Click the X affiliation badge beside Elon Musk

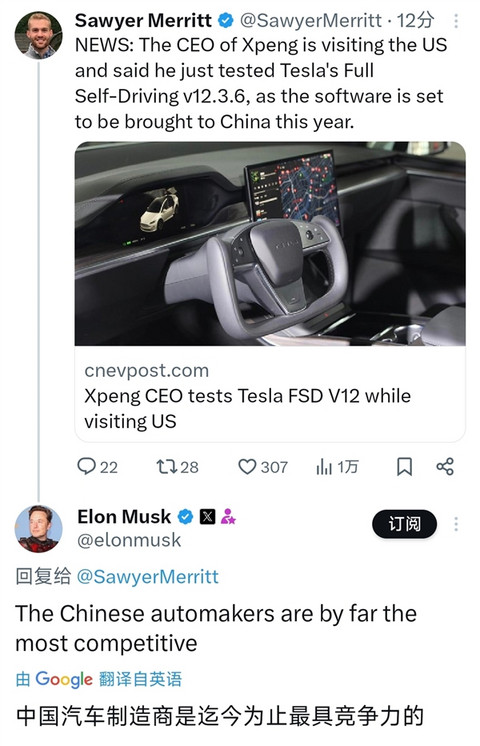pyautogui.click(x=207, y=516)
